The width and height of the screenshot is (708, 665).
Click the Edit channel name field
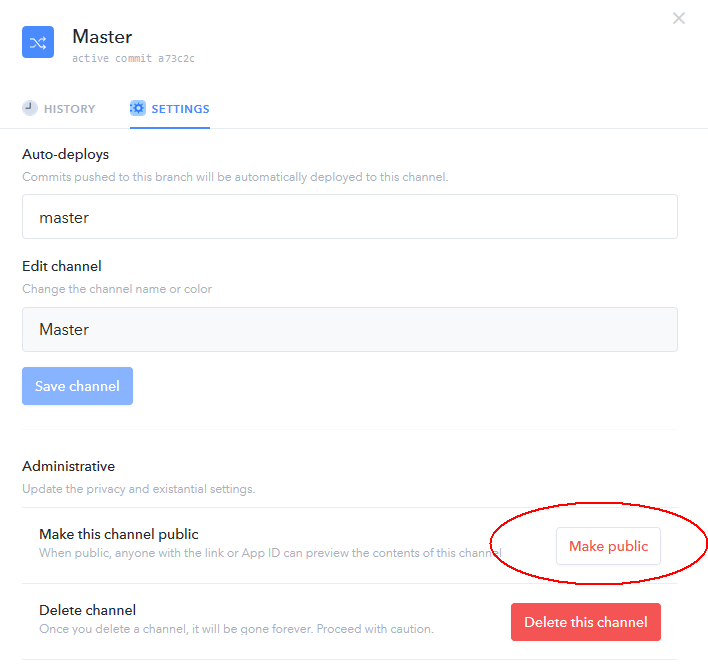[x=350, y=329]
